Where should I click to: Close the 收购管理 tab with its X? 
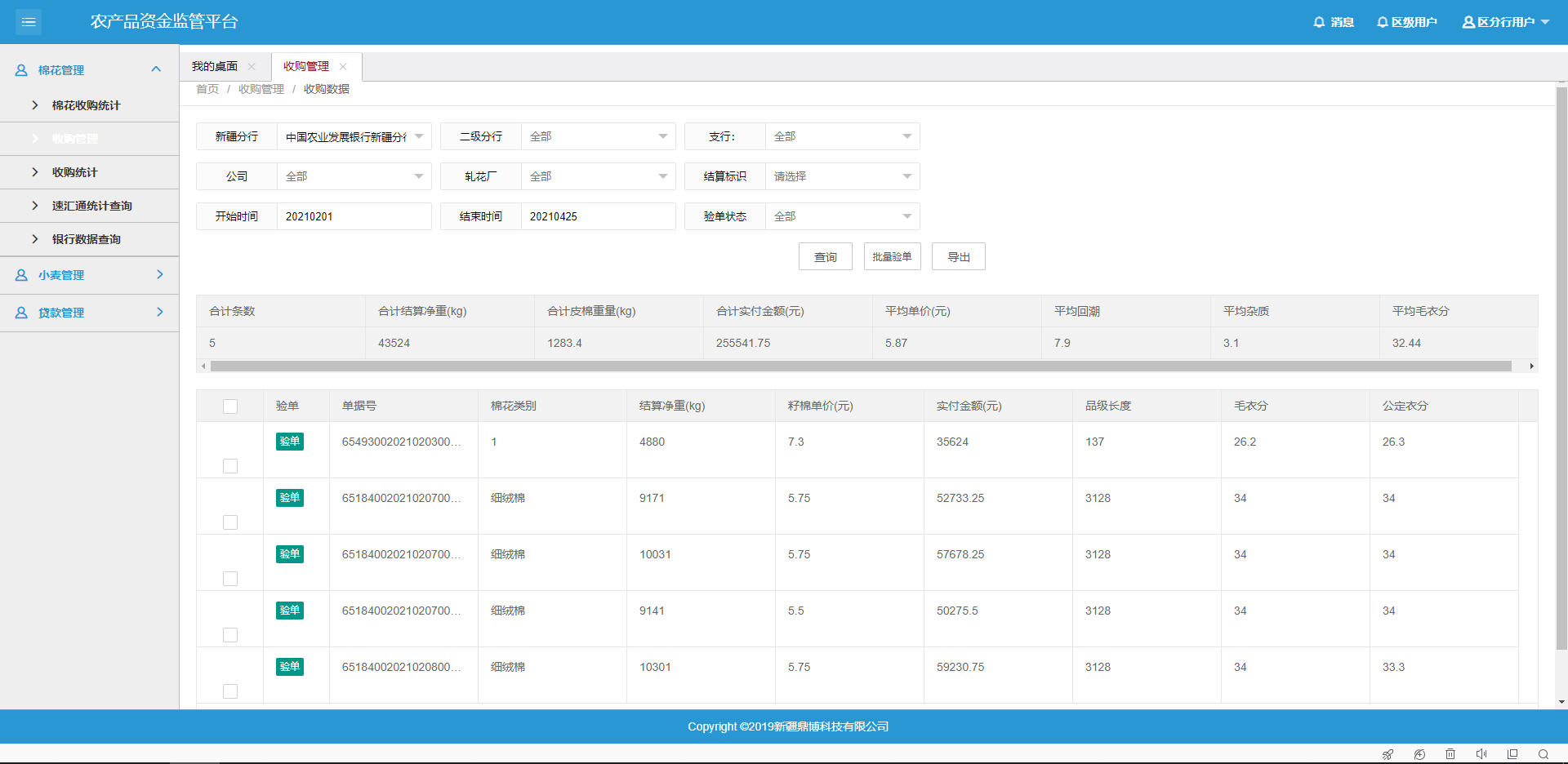tap(343, 67)
